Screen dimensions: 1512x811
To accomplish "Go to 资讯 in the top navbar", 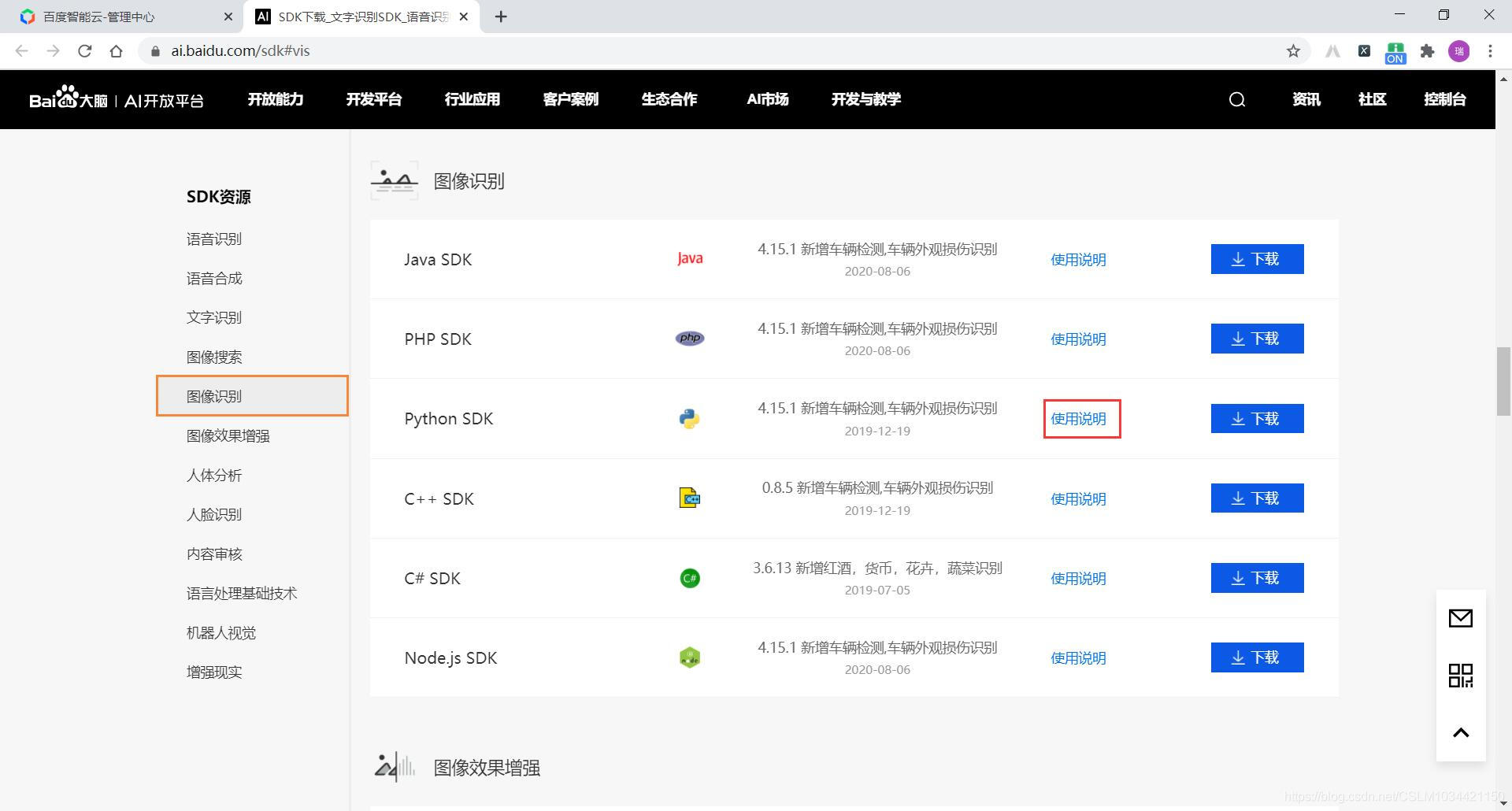I will [1306, 99].
